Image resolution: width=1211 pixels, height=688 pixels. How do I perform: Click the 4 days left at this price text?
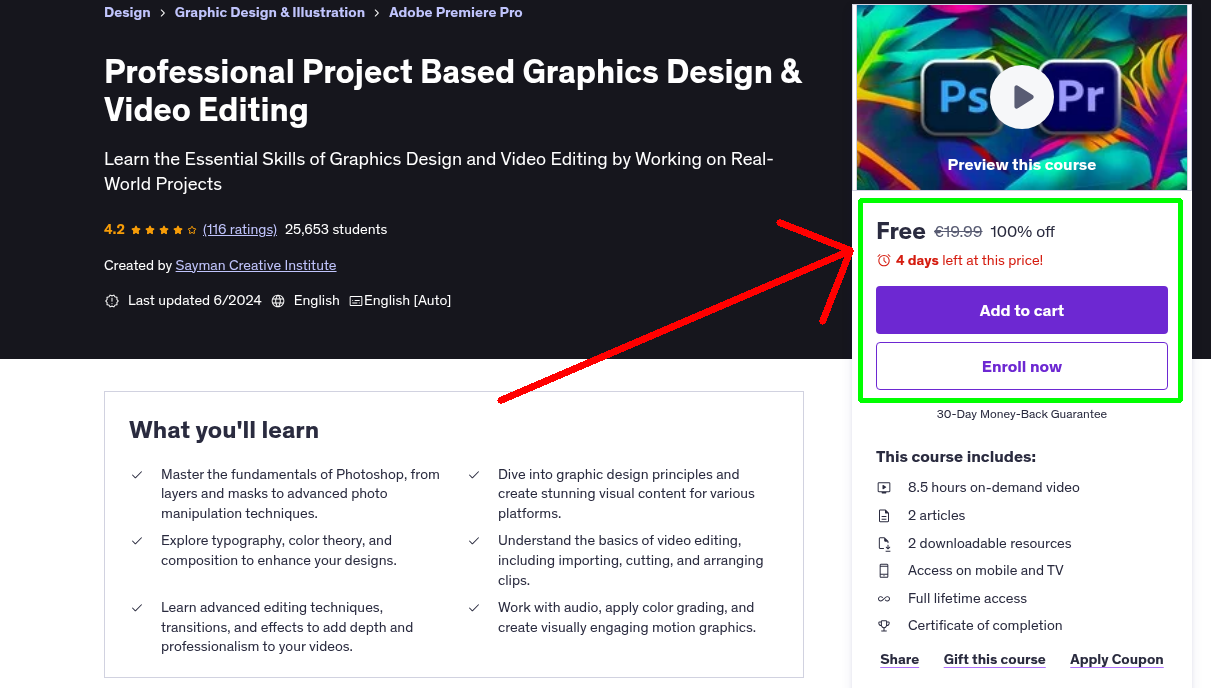point(969,260)
